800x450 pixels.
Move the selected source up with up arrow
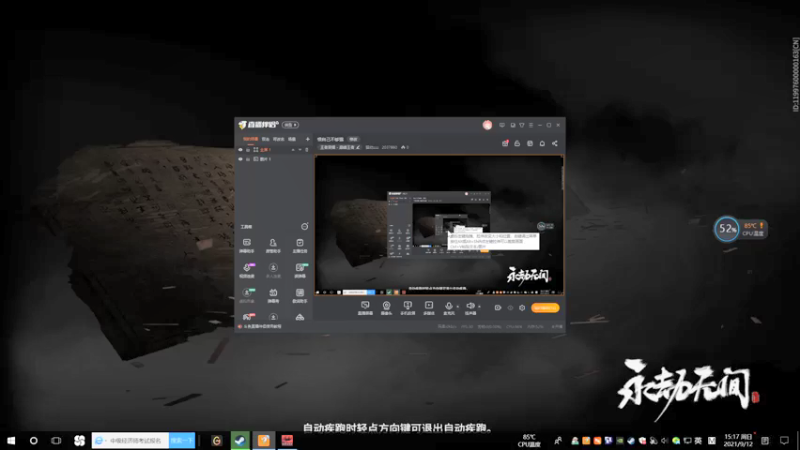(x=293, y=150)
